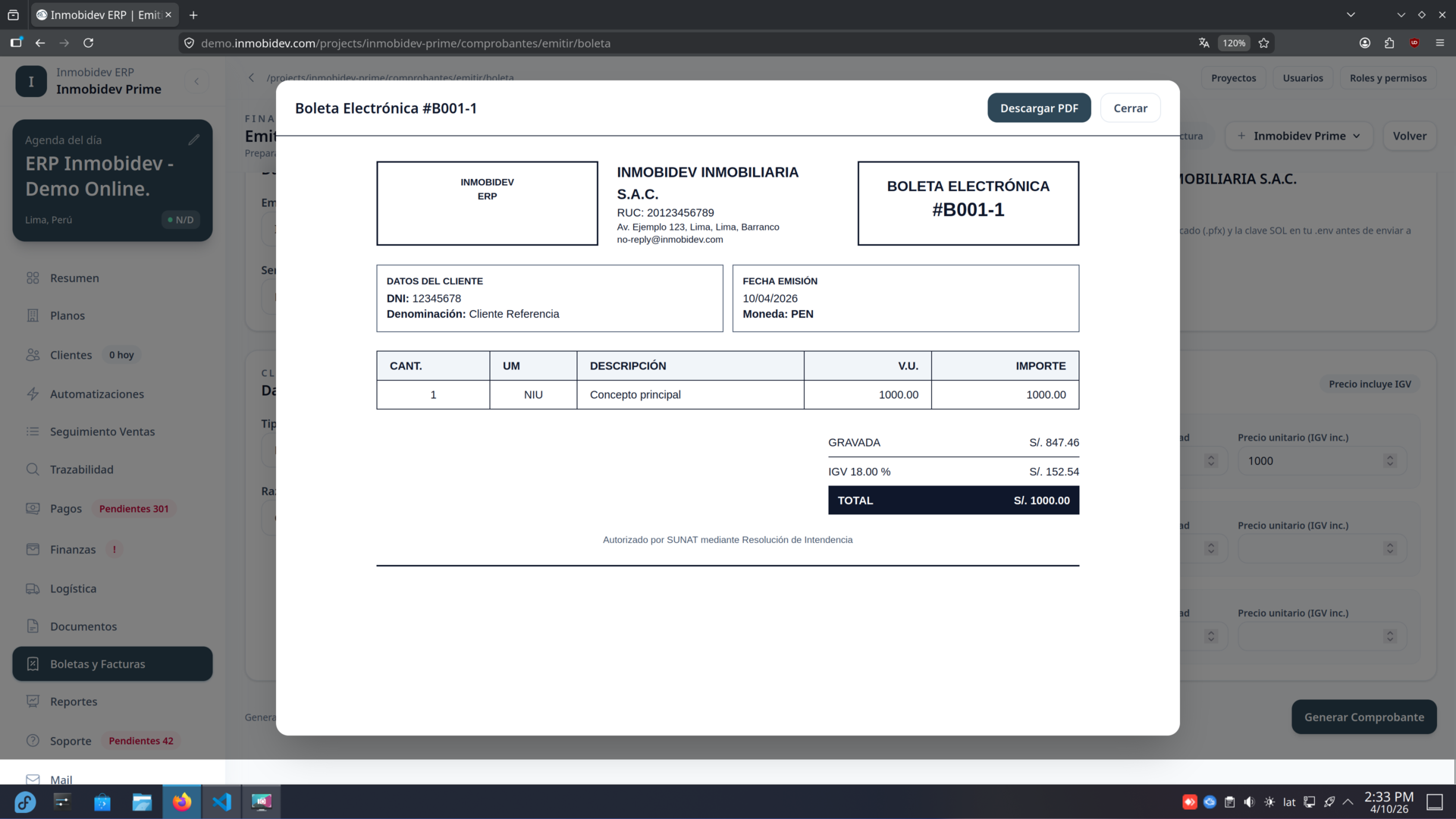
Task: Select the Planos sidebar icon
Action: pyautogui.click(x=33, y=315)
